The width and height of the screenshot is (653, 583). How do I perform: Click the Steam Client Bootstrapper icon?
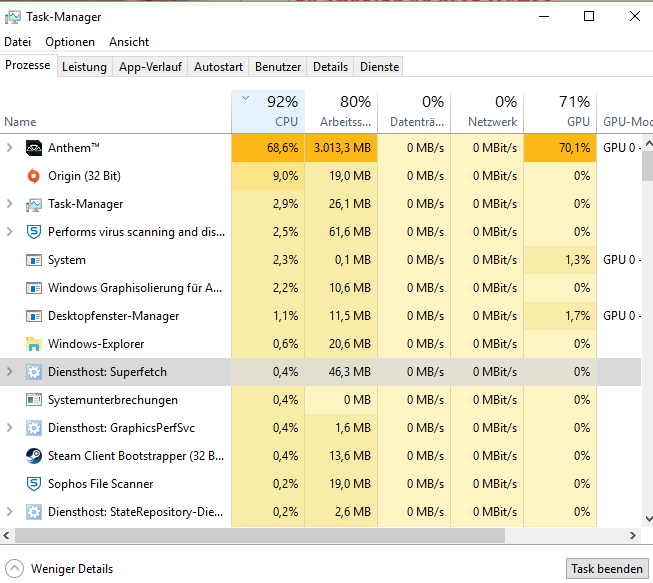point(32,456)
